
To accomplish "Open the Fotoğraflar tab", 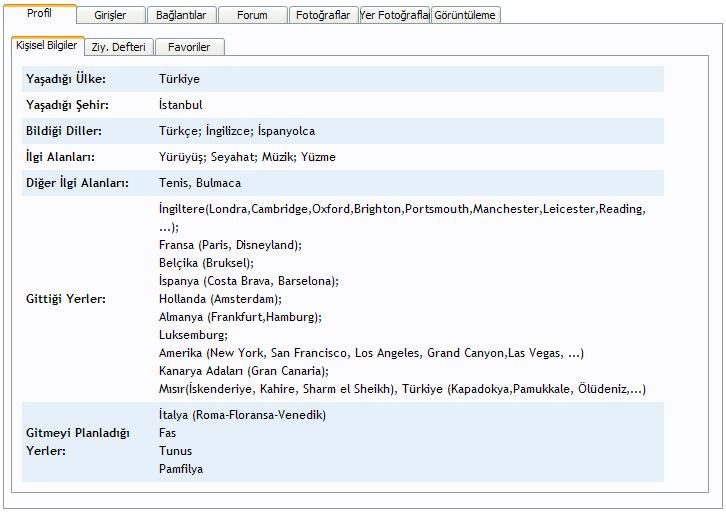I will click(323, 15).
